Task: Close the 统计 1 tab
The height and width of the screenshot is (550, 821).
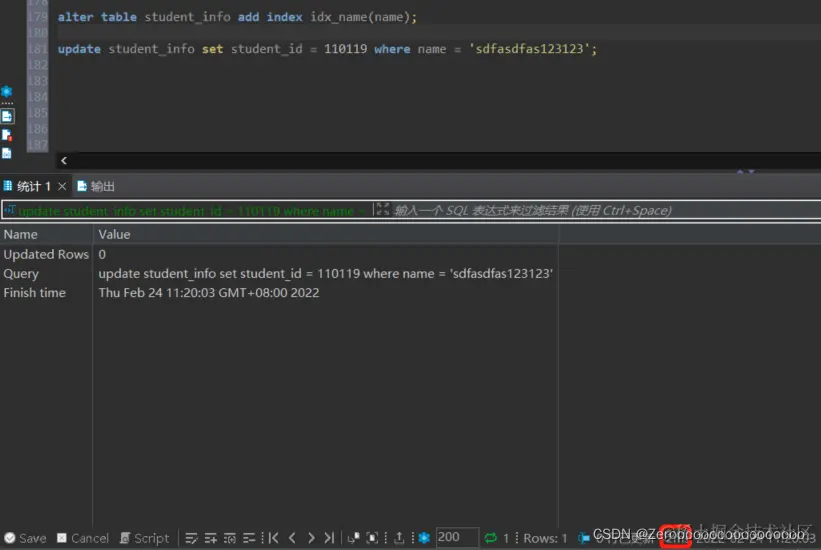Action: pyautogui.click(x=62, y=186)
